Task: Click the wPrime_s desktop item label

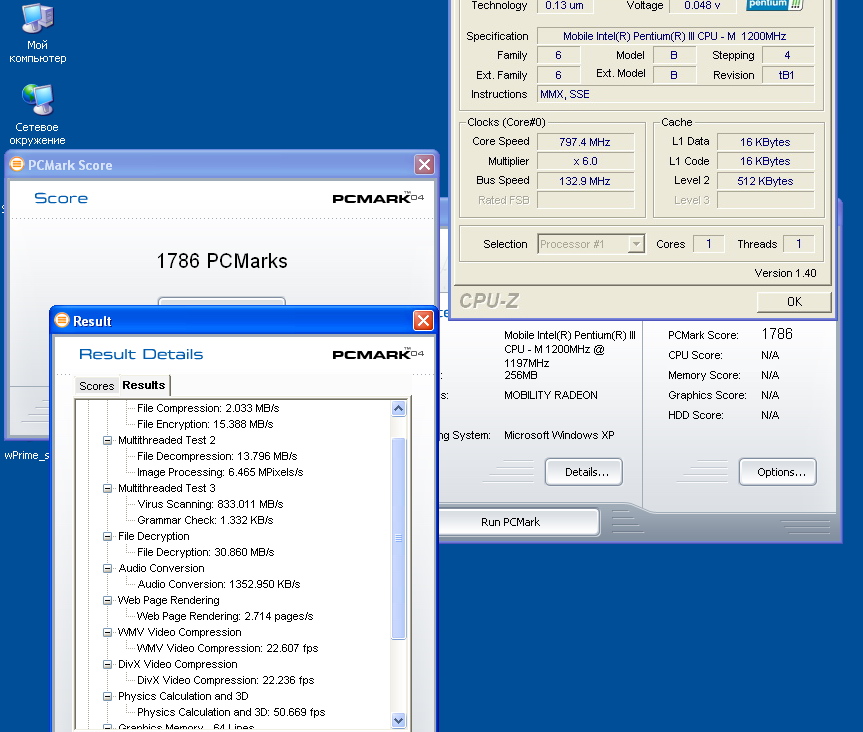Action: 26,455
